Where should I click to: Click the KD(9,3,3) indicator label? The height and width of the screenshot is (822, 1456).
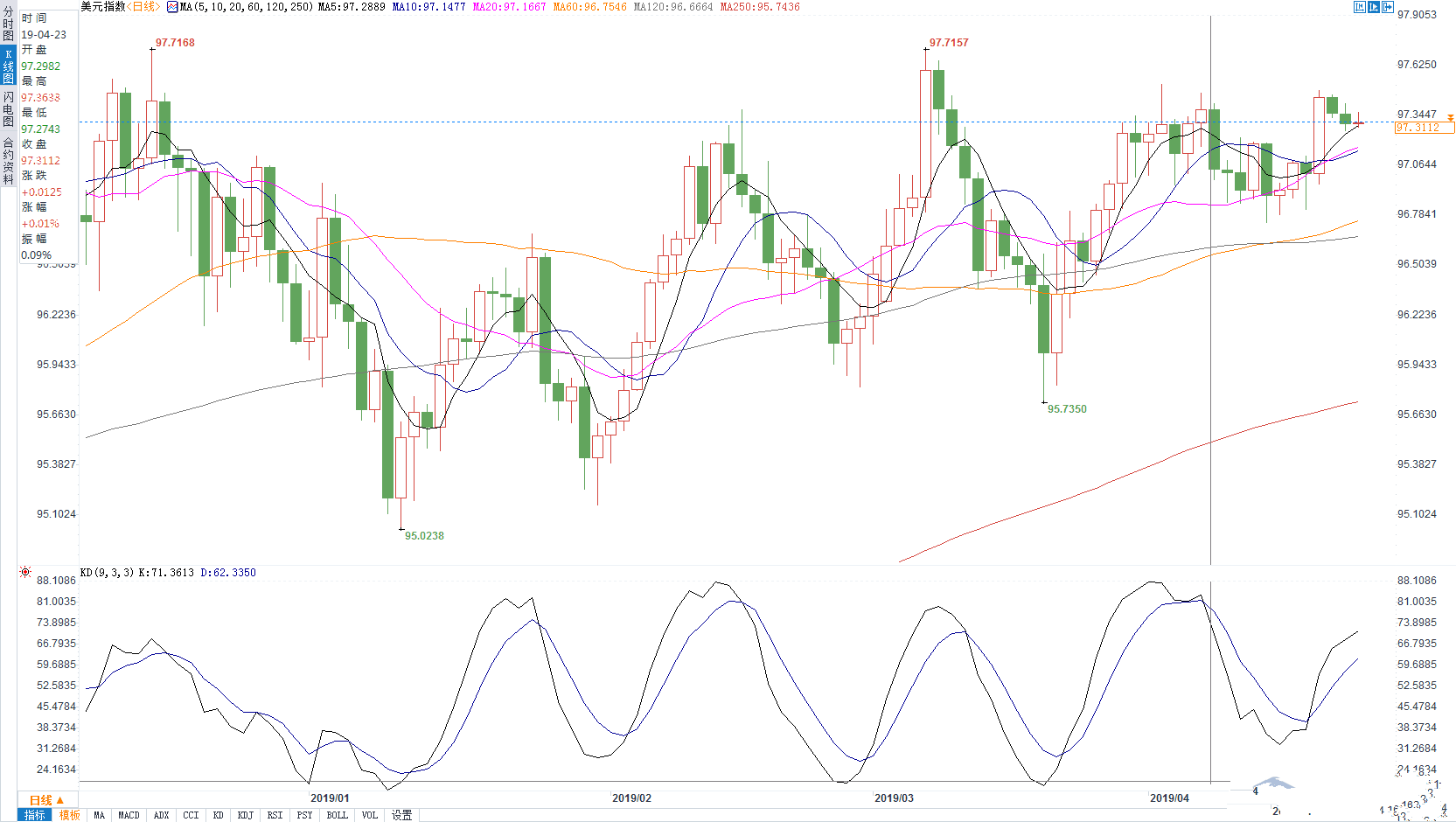[x=107, y=573]
